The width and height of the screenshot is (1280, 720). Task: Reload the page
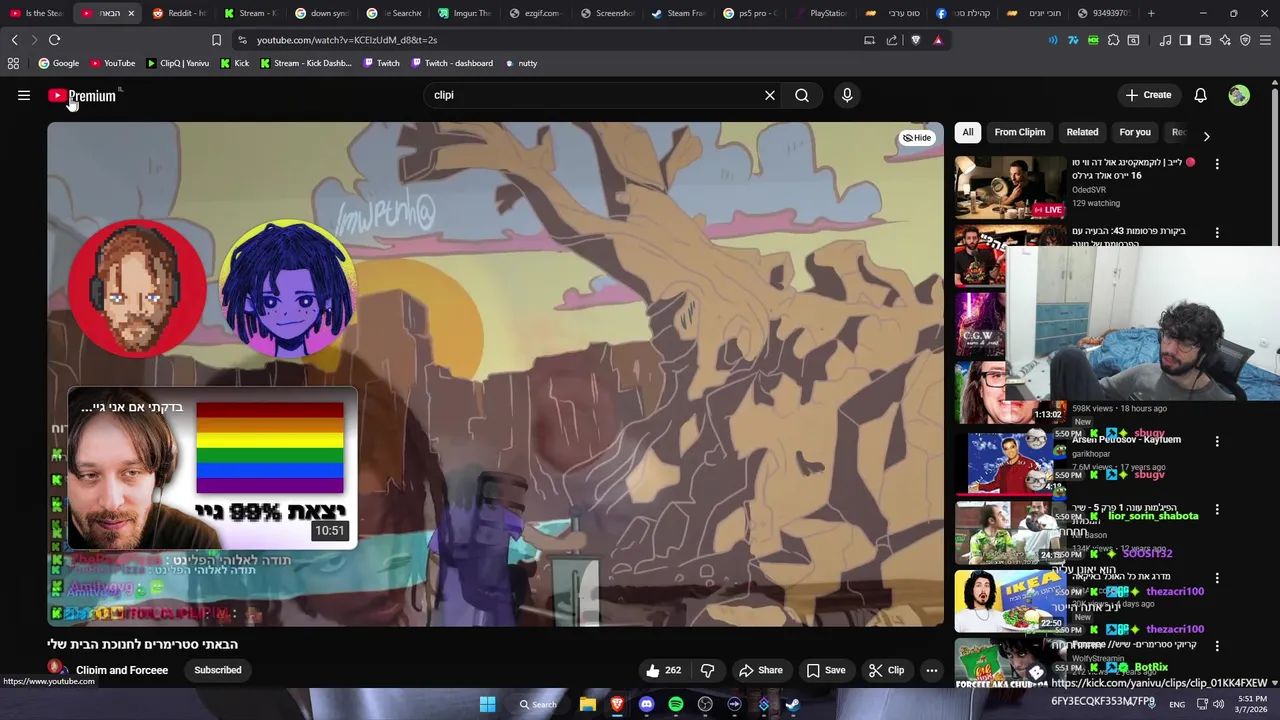[x=54, y=40]
